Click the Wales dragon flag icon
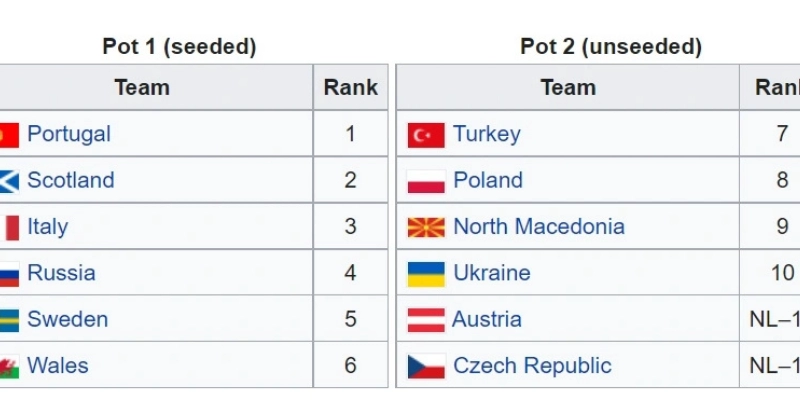 (x=9, y=366)
